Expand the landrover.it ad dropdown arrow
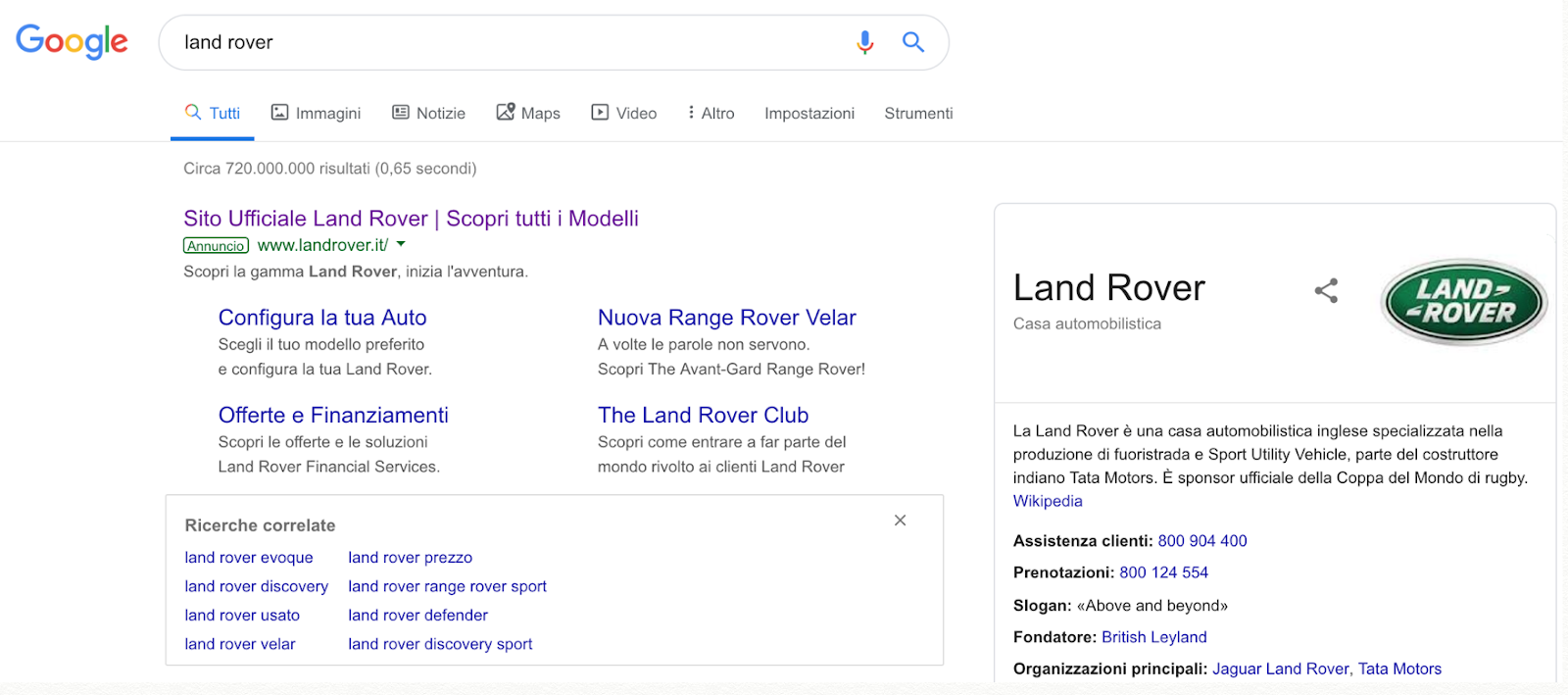 [401, 245]
